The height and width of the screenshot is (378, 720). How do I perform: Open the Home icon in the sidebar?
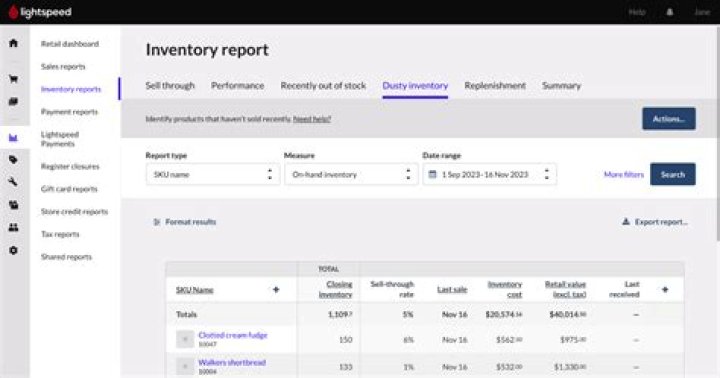[x=13, y=43]
